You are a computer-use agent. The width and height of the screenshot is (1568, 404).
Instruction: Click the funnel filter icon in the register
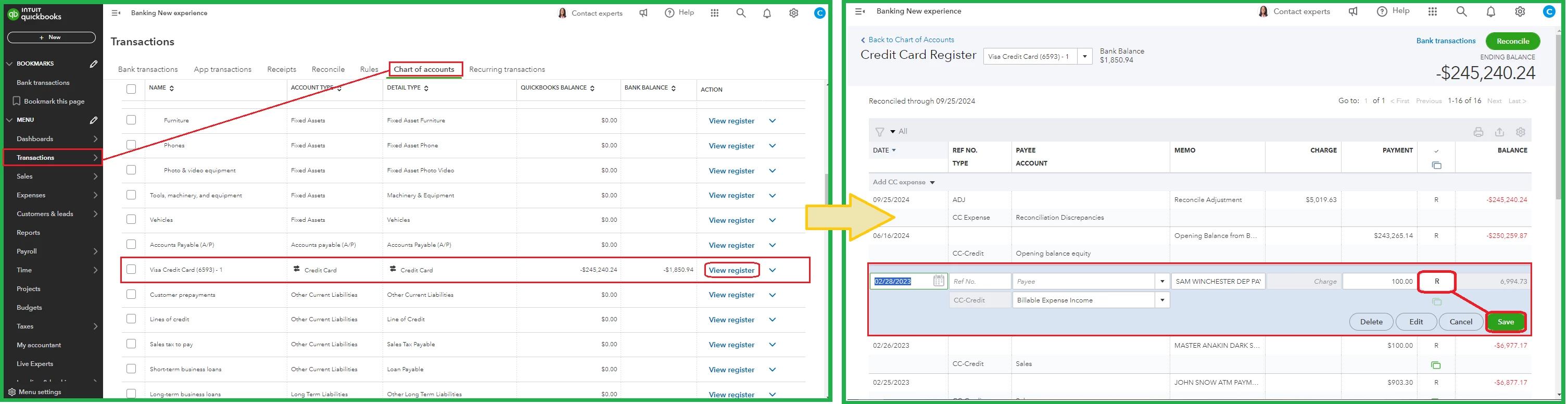tap(880, 131)
